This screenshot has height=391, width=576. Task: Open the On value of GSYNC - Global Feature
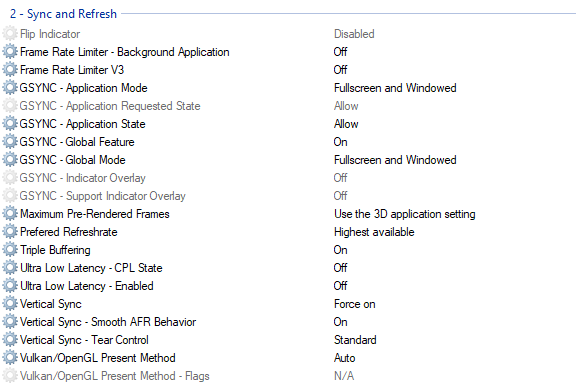(x=341, y=142)
